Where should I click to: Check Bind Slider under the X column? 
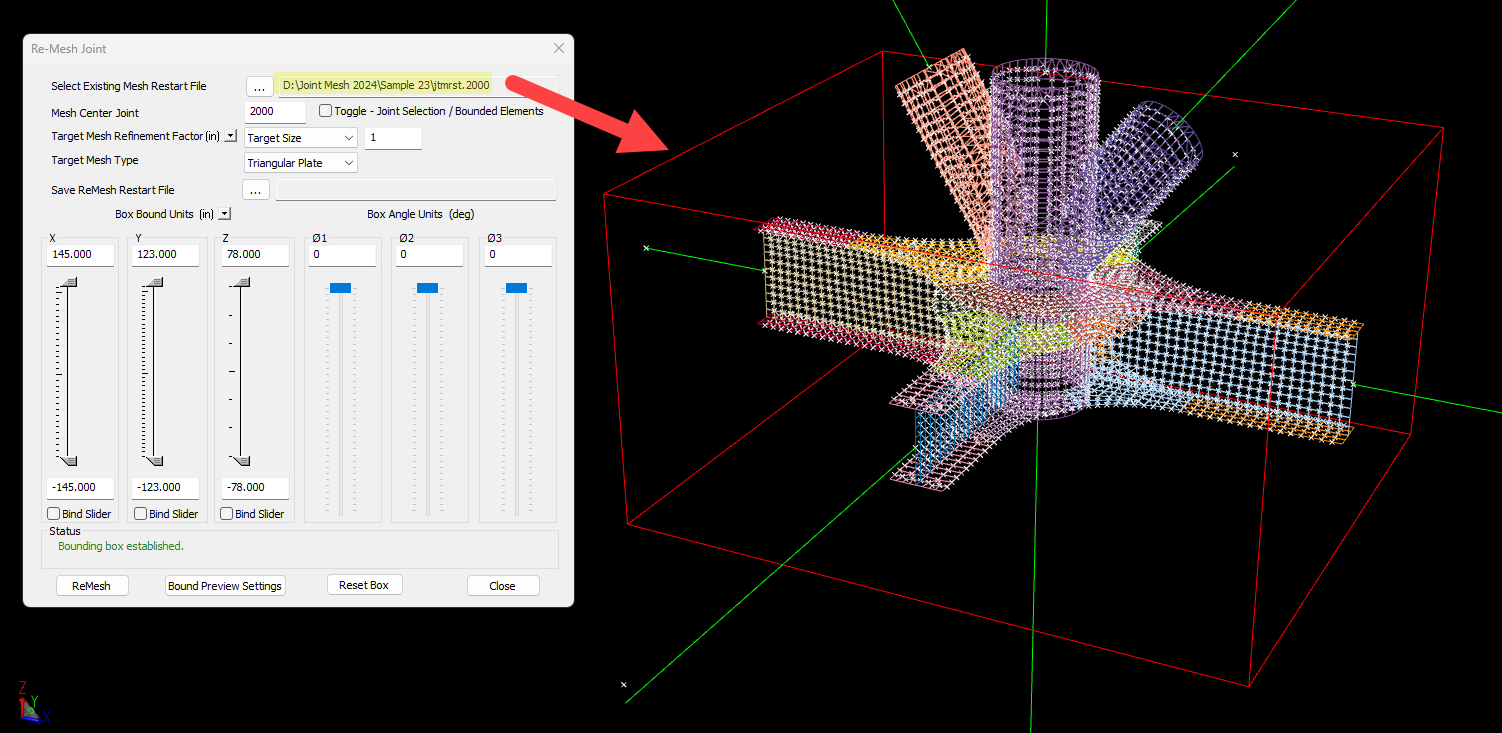tap(54, 514)
